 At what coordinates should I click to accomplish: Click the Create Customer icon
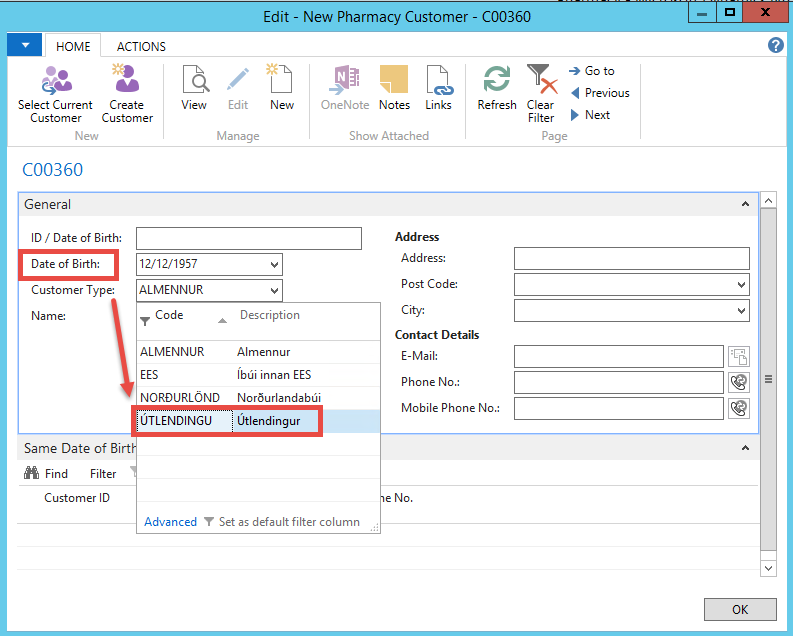[x=127, y=80]
